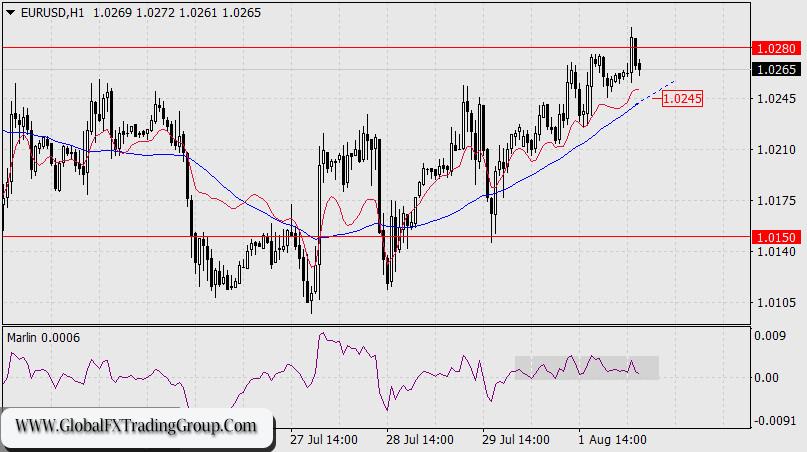Click the Marlin 0.0006 indicator label
807x452 pixels.
(44, 338)
